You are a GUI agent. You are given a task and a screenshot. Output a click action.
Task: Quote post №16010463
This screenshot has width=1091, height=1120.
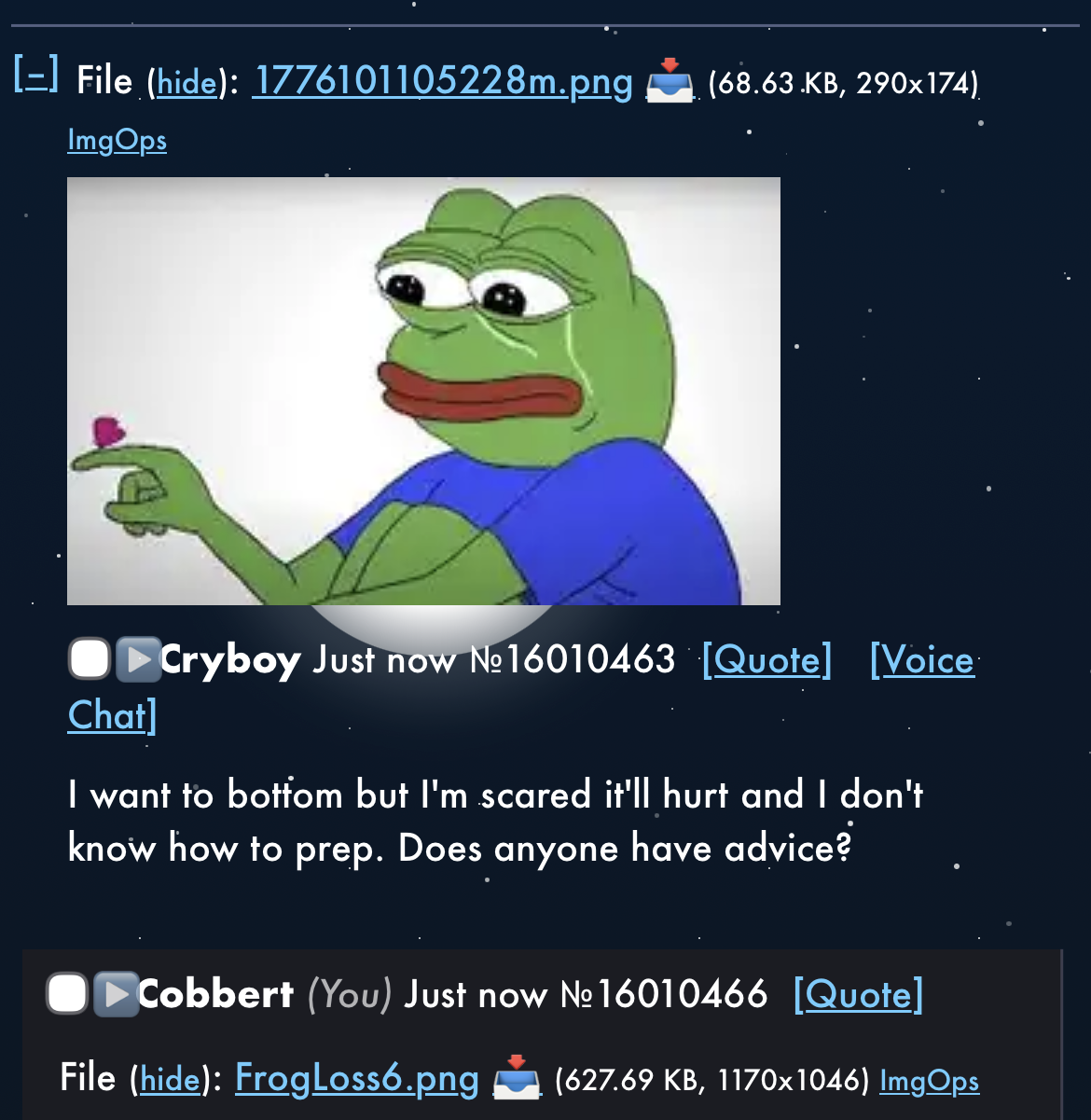[x=766, y=660]
